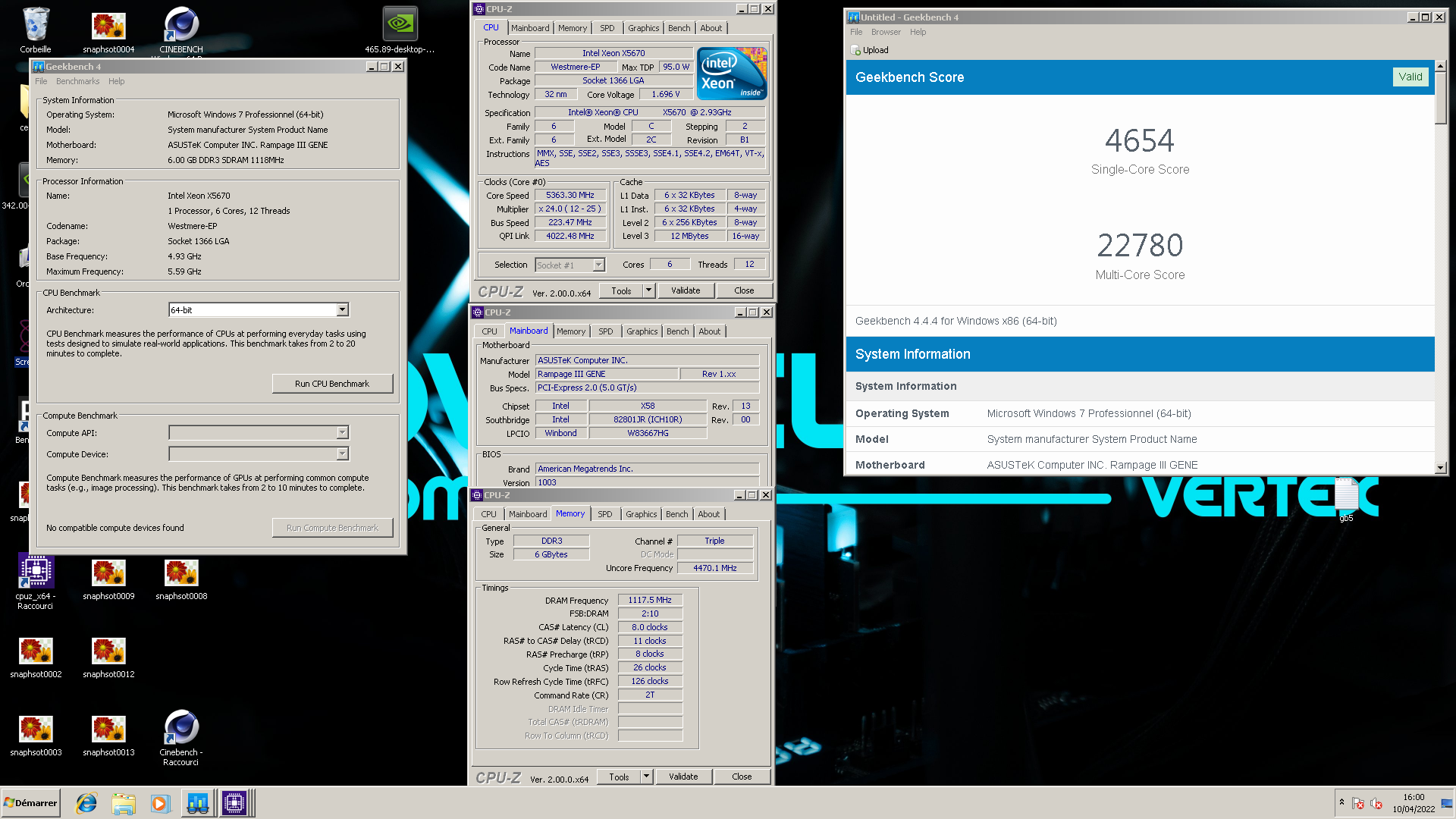The image size is (1456, 819).
Task: Open File menu in Geekbench 4 window
Action: coord(41,81)
